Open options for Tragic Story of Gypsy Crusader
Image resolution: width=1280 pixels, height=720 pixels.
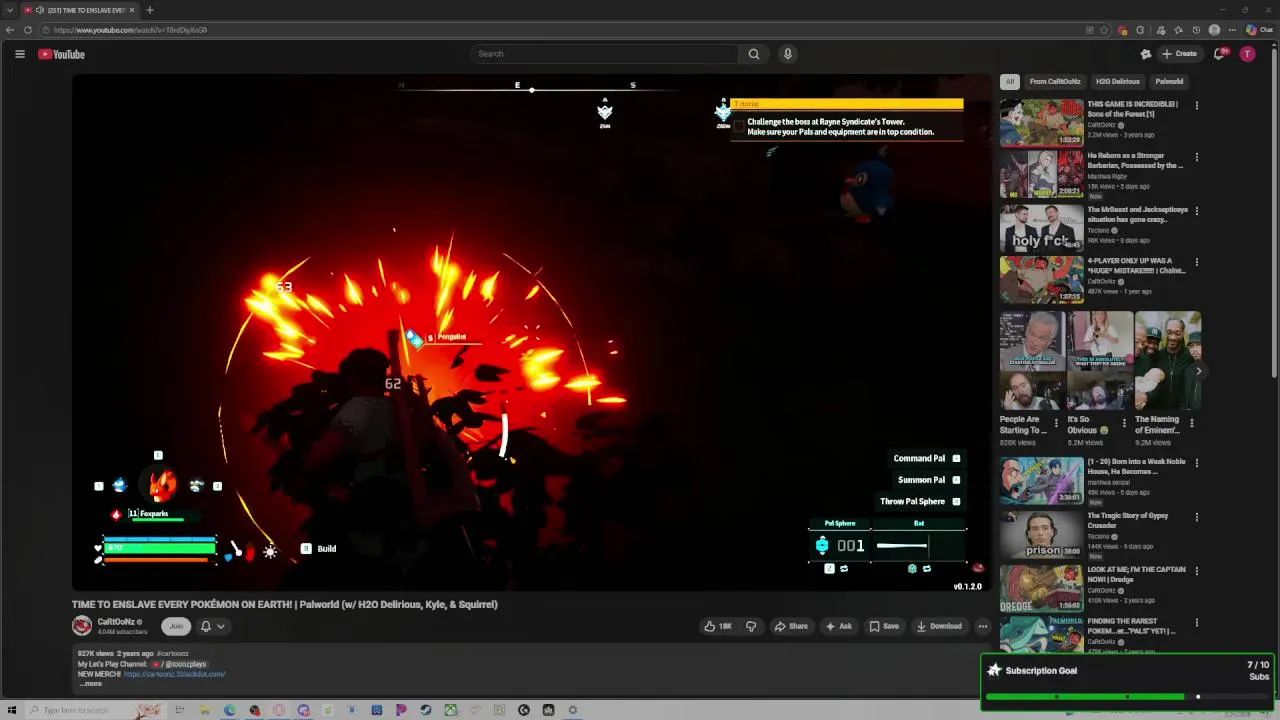[1196, 517]
